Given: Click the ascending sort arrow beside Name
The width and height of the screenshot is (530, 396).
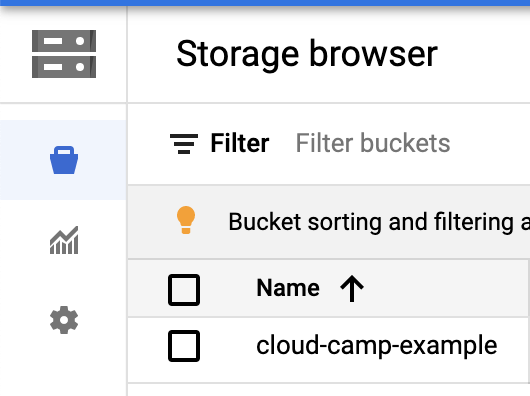Looking at the screenshot, I should coord(352,288).
